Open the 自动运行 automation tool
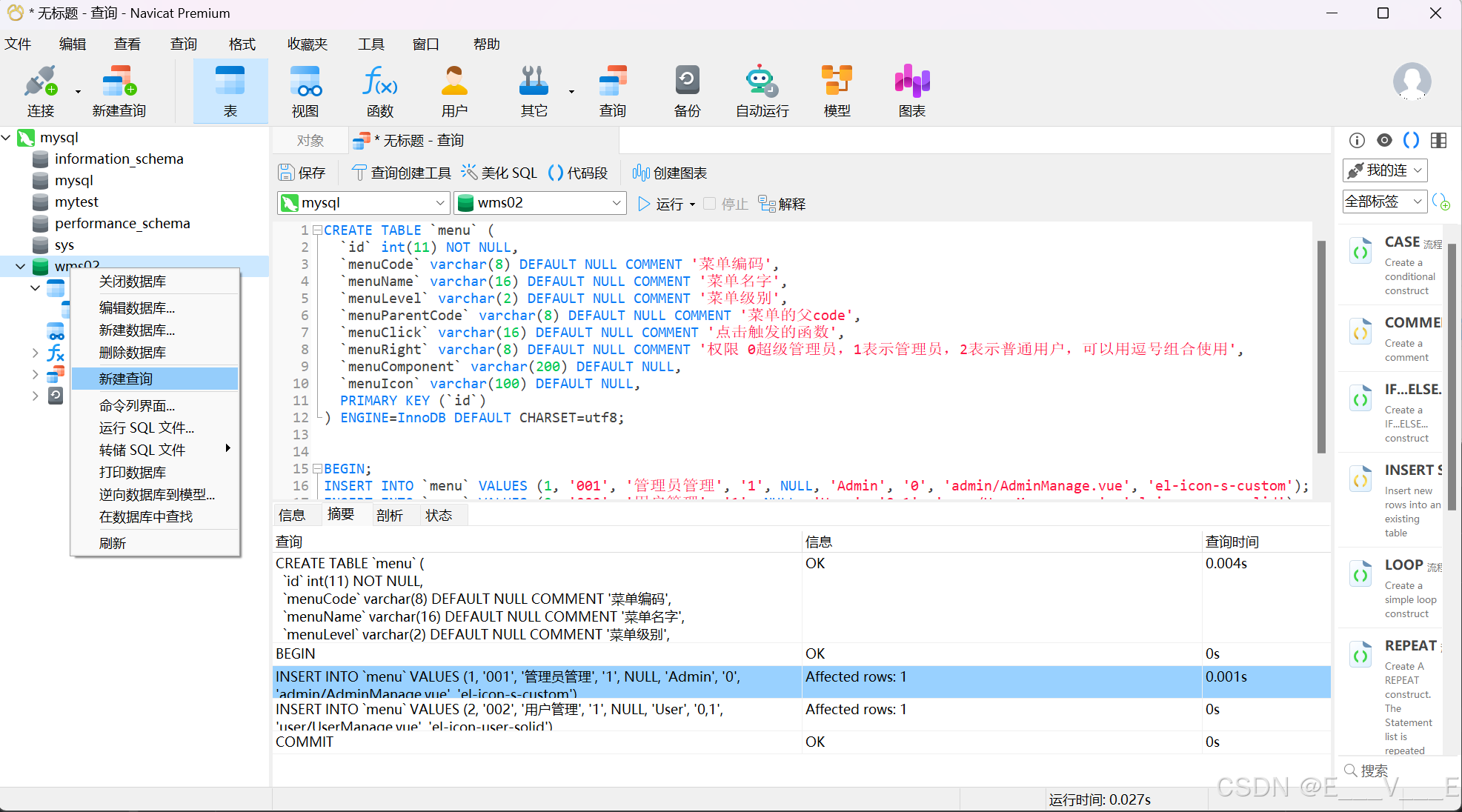 (760, 90)
